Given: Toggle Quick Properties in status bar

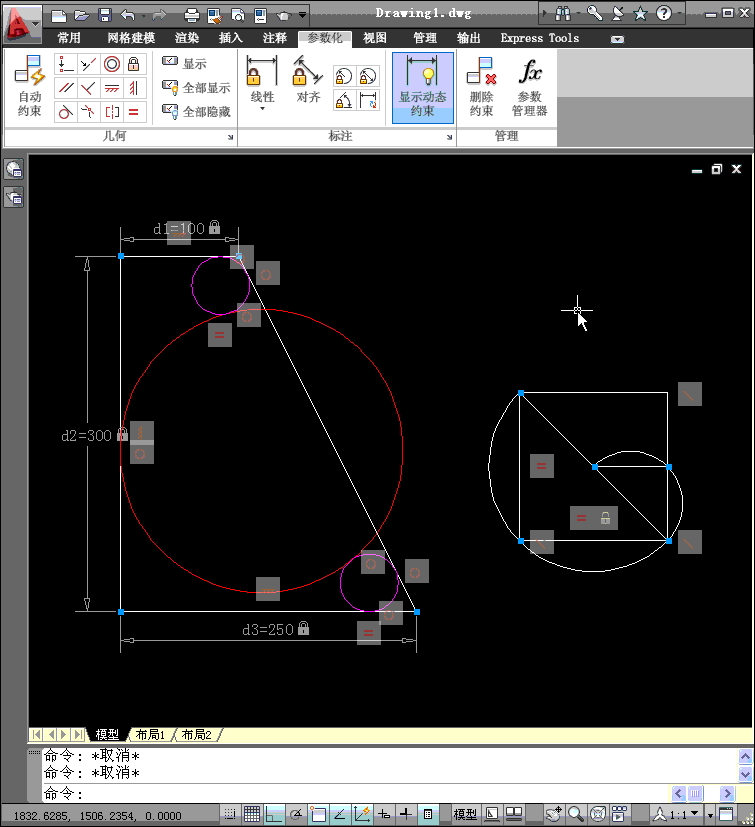Looking at the screenshot, I should click(428, 814).
